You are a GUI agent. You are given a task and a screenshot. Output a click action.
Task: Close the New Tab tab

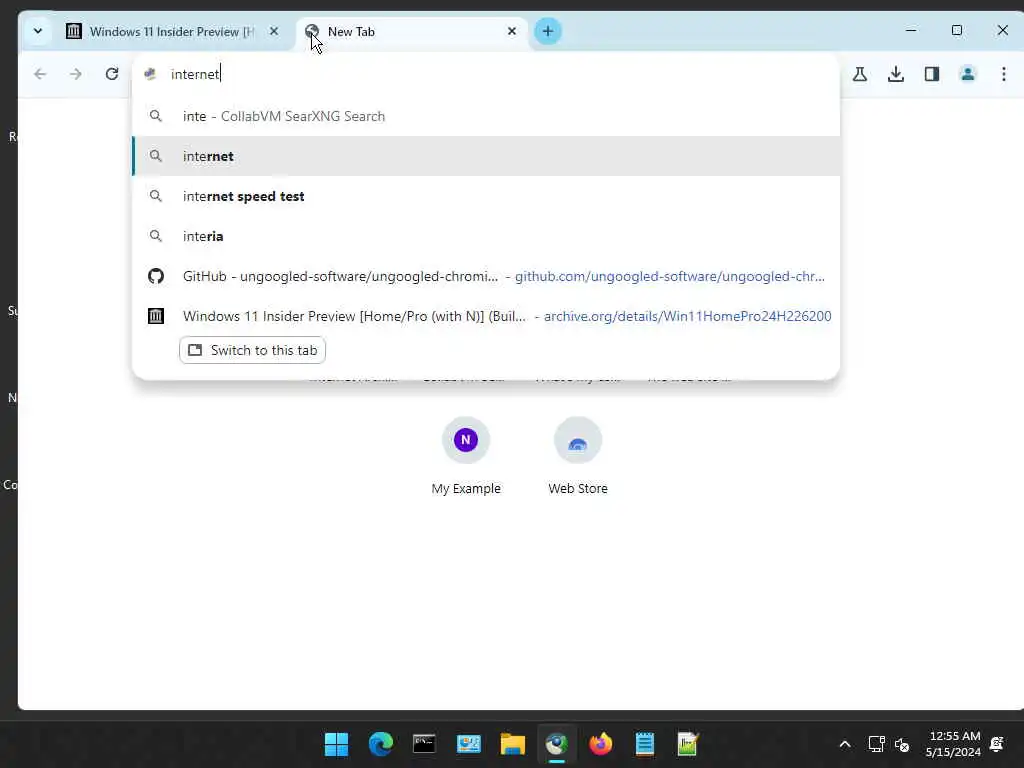[x=512, y=31]
